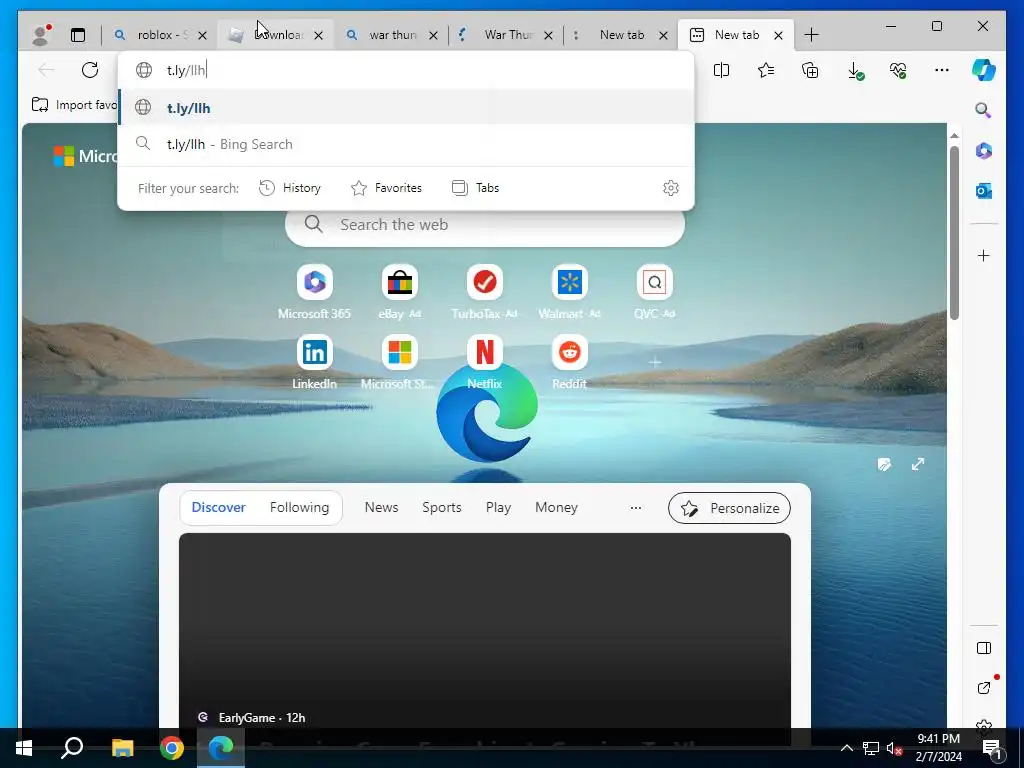
Task: Open sidebar Search icon
Action: click(x=983, y=110)
